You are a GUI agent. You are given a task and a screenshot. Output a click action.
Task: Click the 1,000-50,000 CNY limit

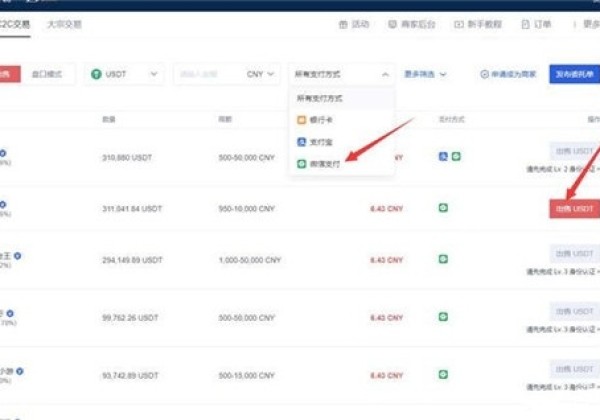coord(250,260)
